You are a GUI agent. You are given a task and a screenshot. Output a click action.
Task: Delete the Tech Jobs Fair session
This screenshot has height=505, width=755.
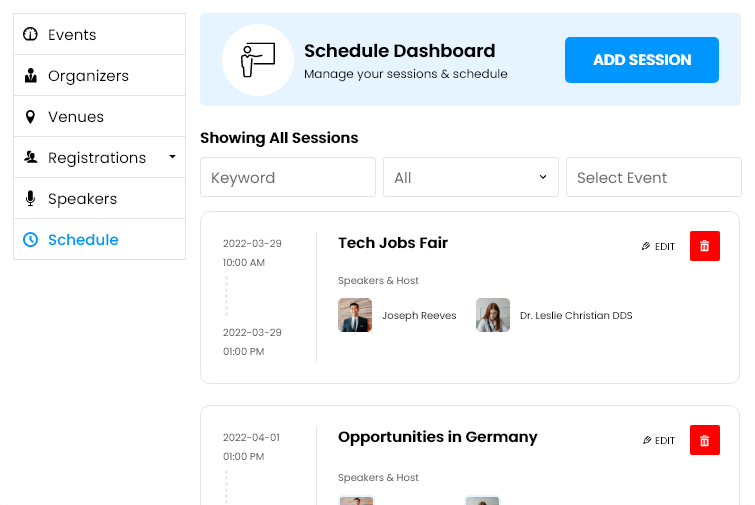(x=704, y=246)
